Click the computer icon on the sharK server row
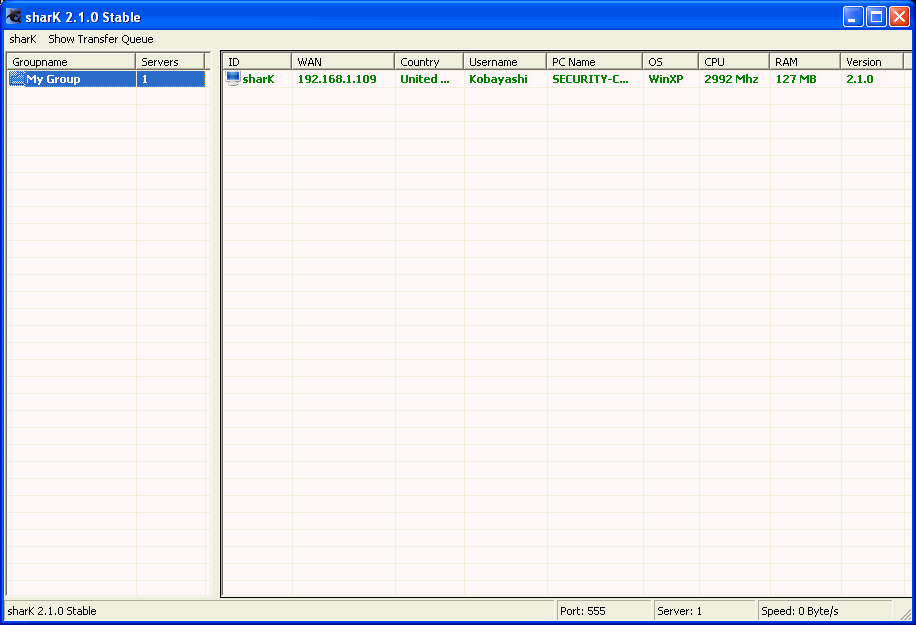 pyautogui.click(x=231, y=78)
